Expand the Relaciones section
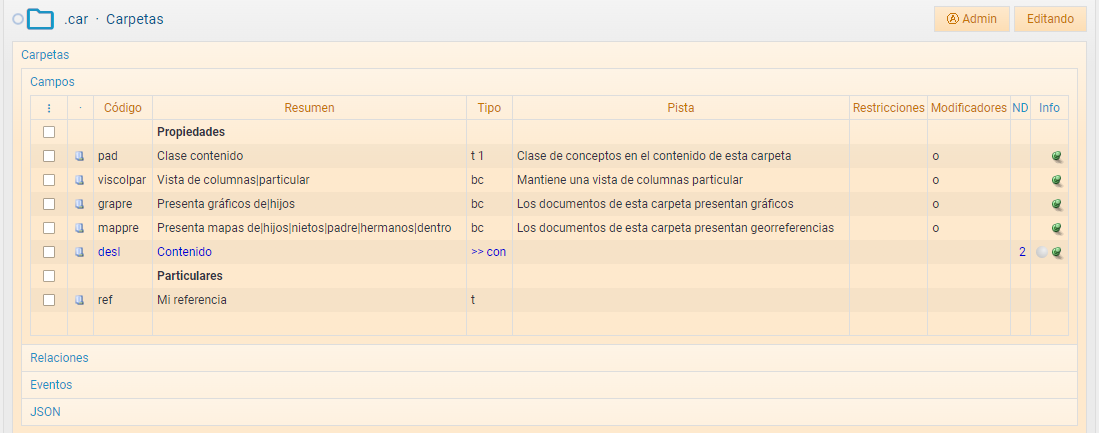This screenshot has width=1099, height=433. click(x=59, y=357)
